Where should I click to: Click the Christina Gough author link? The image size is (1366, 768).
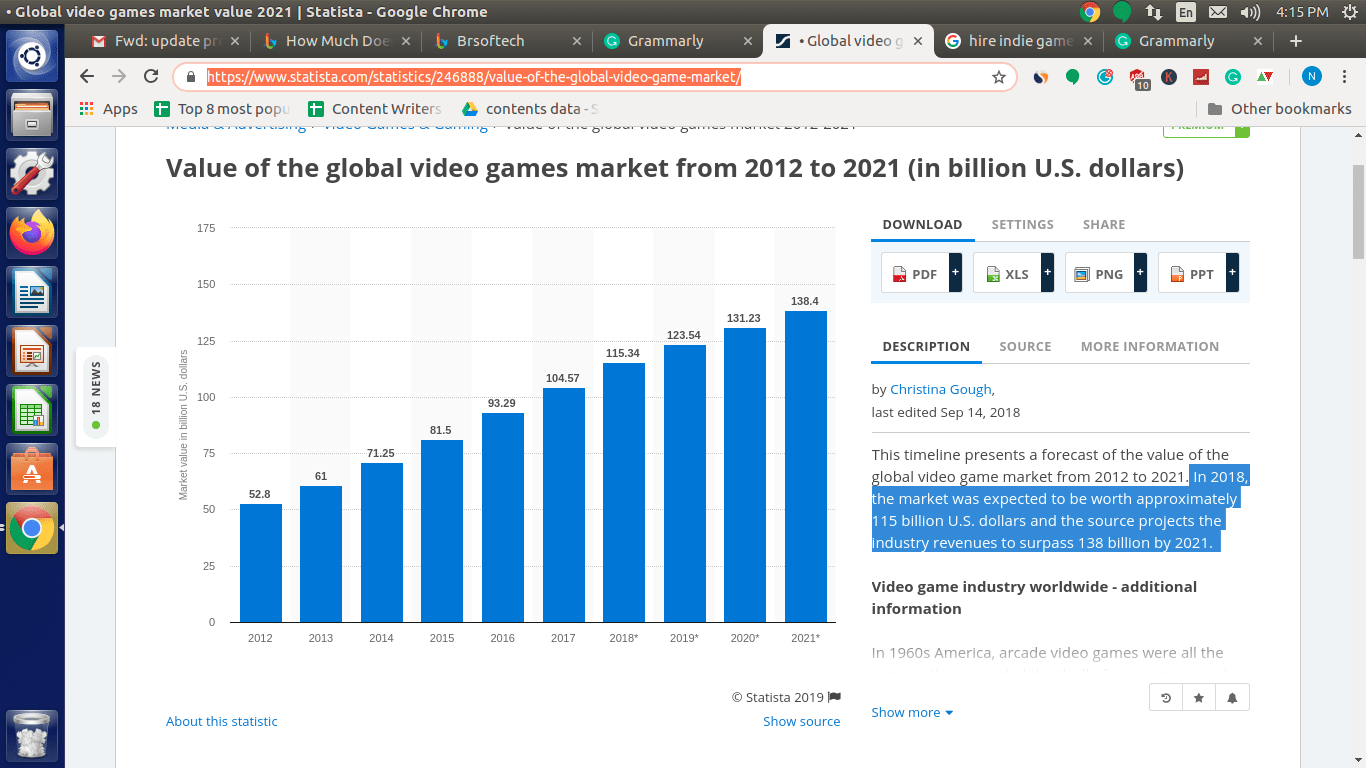click(941, 389)
